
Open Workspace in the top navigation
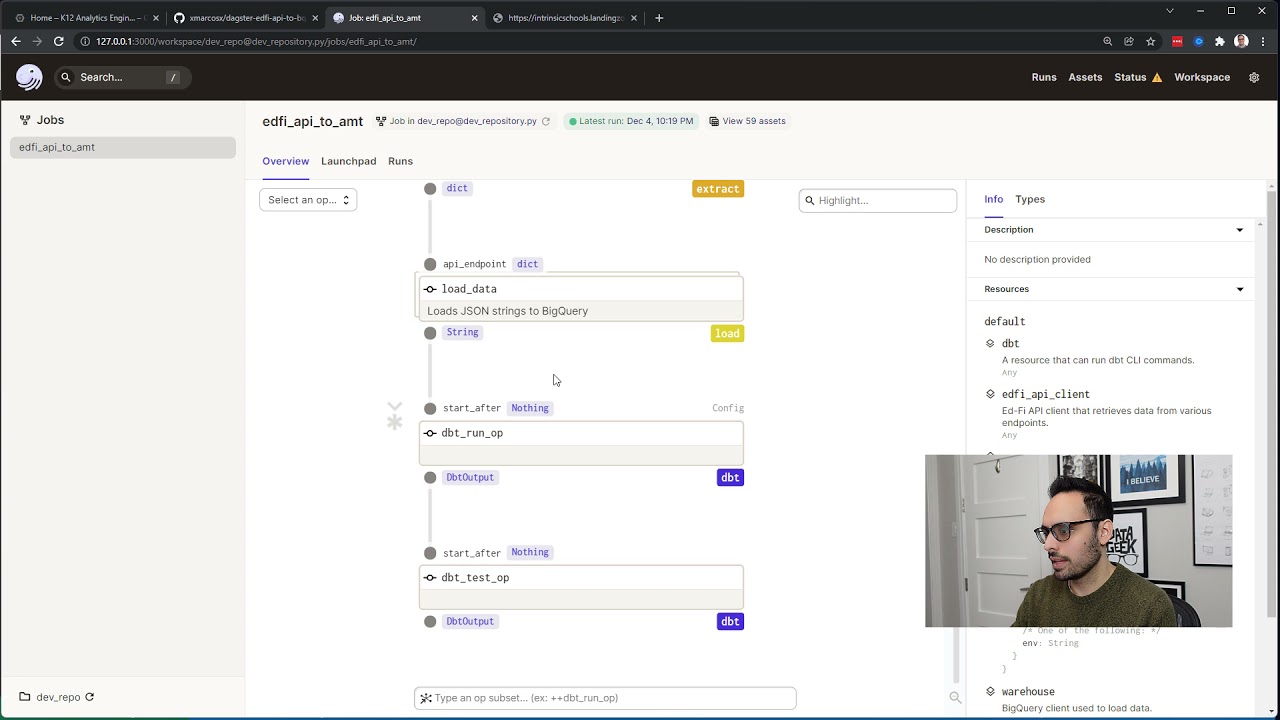(x=1202, y=77)
